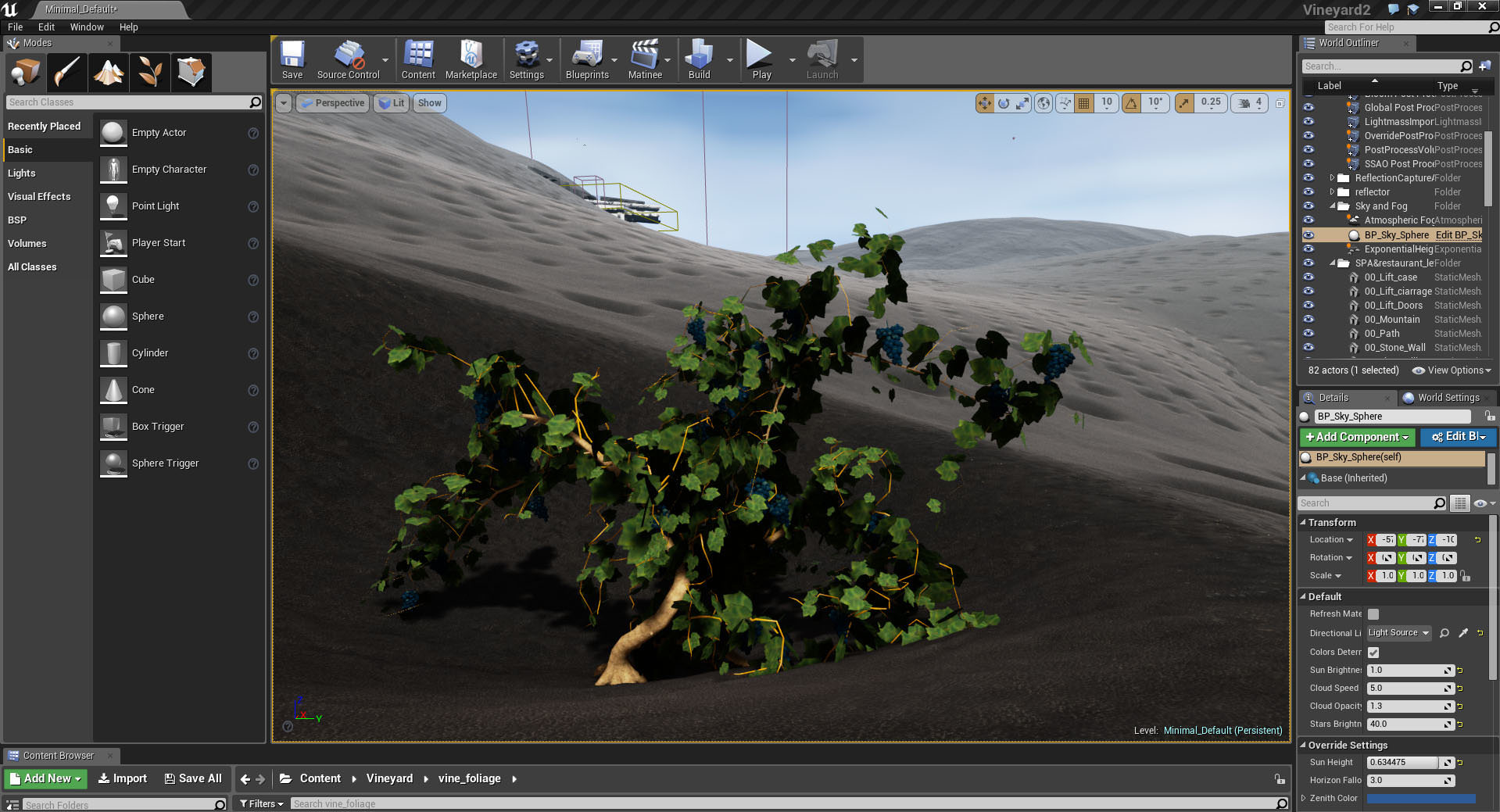
Task: Click the Empty Actor help icon
Action: point(253,134)
